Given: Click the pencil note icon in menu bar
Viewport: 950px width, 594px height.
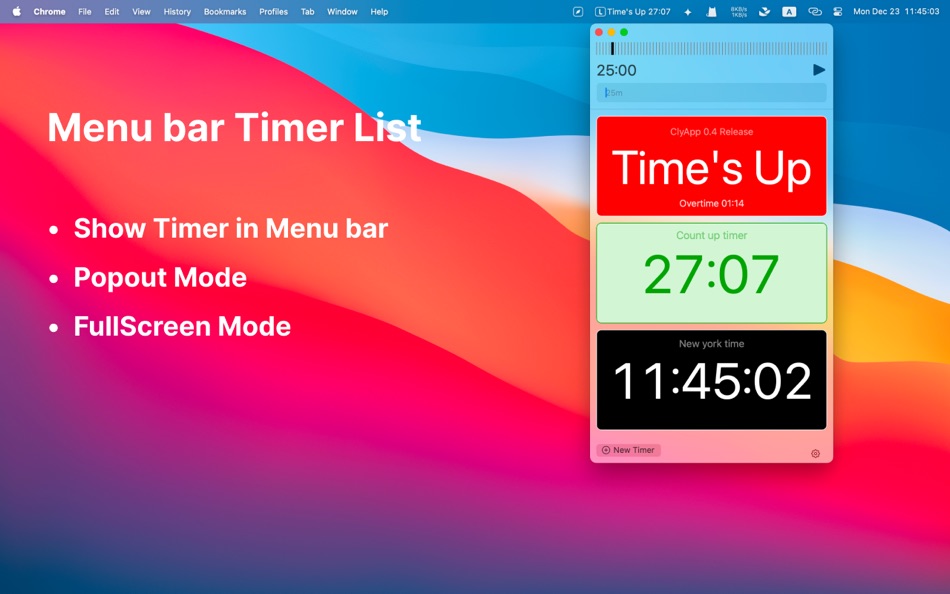Looking at the screenshot, I should pyautogui.click(x=578, y=12).
